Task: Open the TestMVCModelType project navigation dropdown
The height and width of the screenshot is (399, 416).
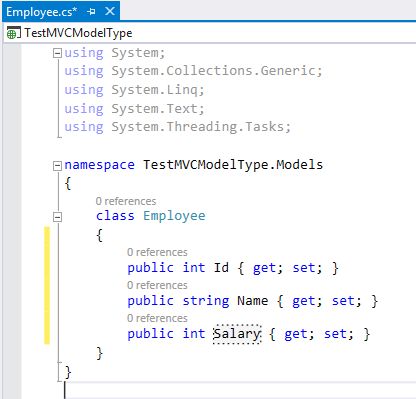Action: pos(210,33)
